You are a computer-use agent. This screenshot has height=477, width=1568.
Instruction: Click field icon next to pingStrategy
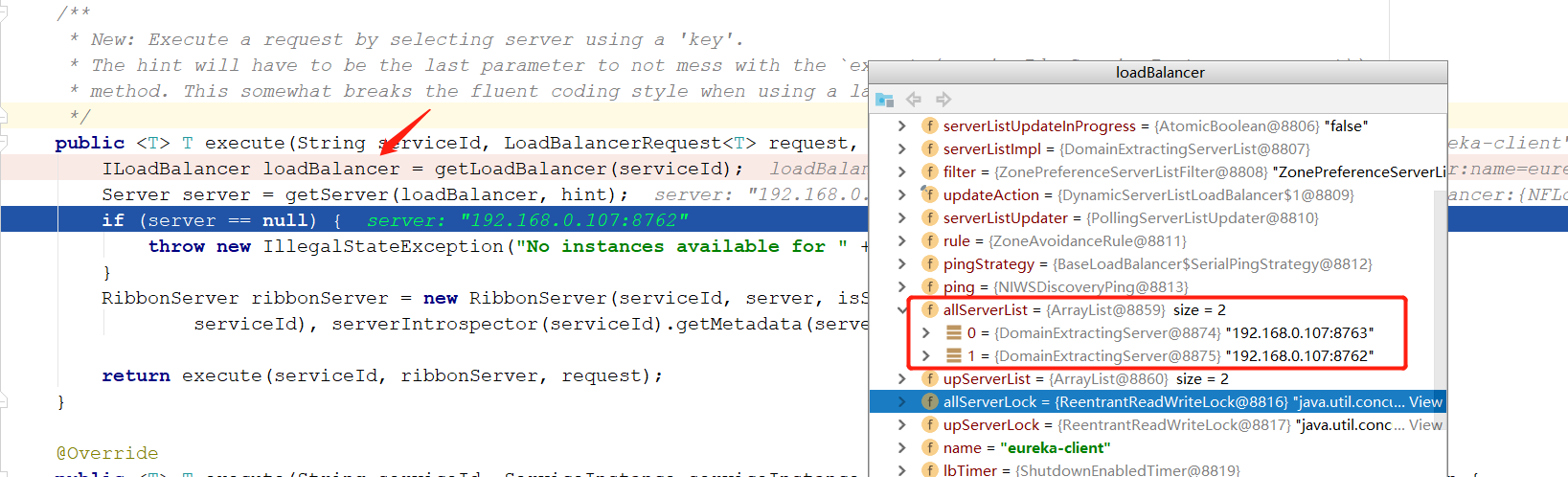click(929, 263)
